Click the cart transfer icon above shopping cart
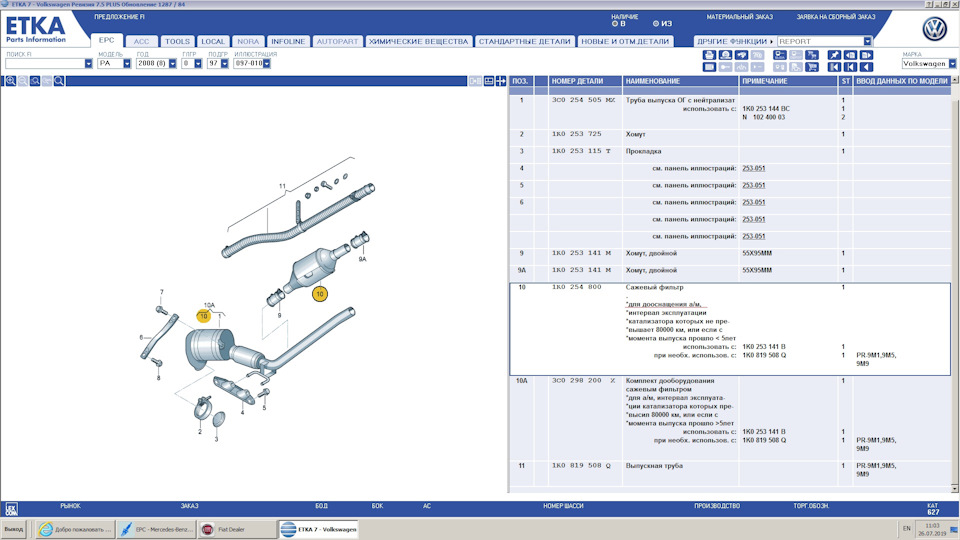 pyautogui.click(x=812, y=55)
